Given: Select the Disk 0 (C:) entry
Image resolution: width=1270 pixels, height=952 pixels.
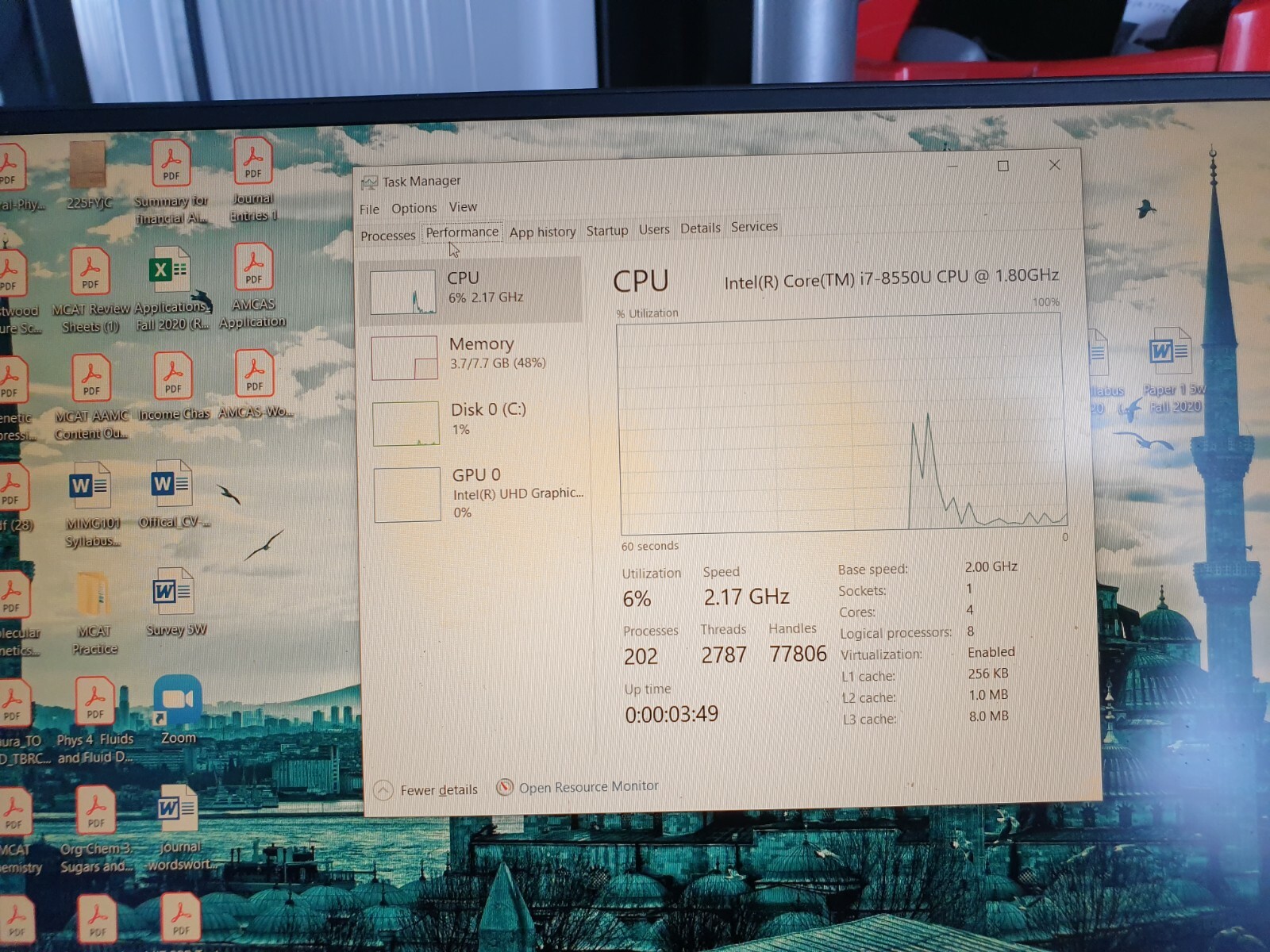Looking at the screenshot, I should point(475,421).
